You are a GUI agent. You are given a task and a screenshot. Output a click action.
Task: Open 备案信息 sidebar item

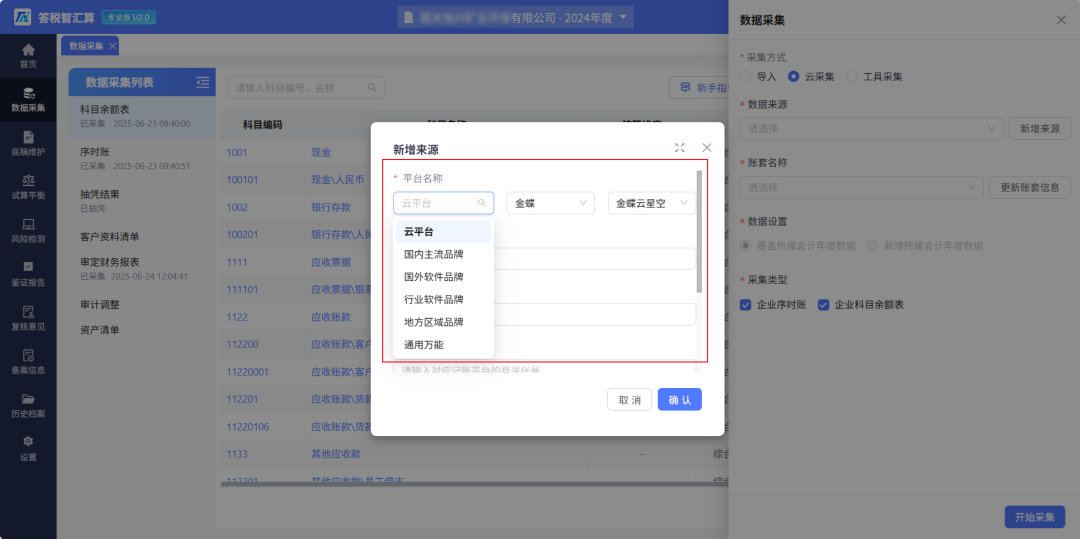[x=28, y=361]
